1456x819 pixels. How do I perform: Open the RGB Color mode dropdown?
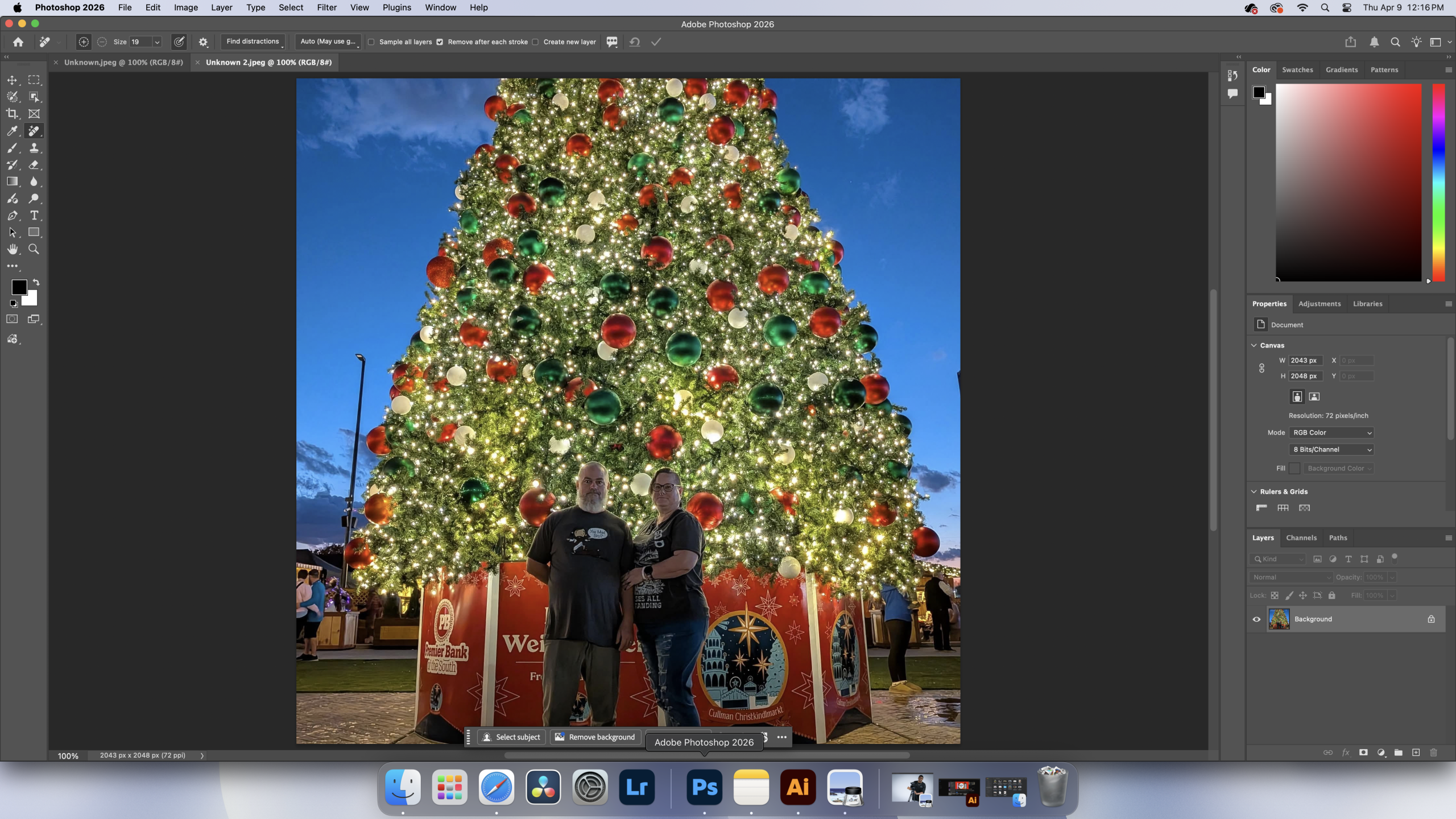[1331, 433]
